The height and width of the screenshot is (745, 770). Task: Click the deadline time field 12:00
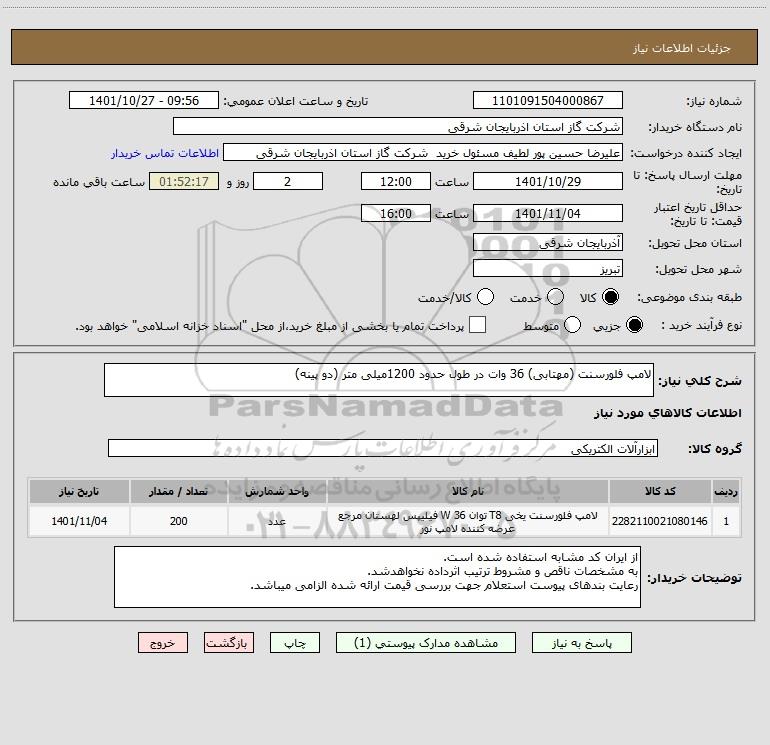396,181
